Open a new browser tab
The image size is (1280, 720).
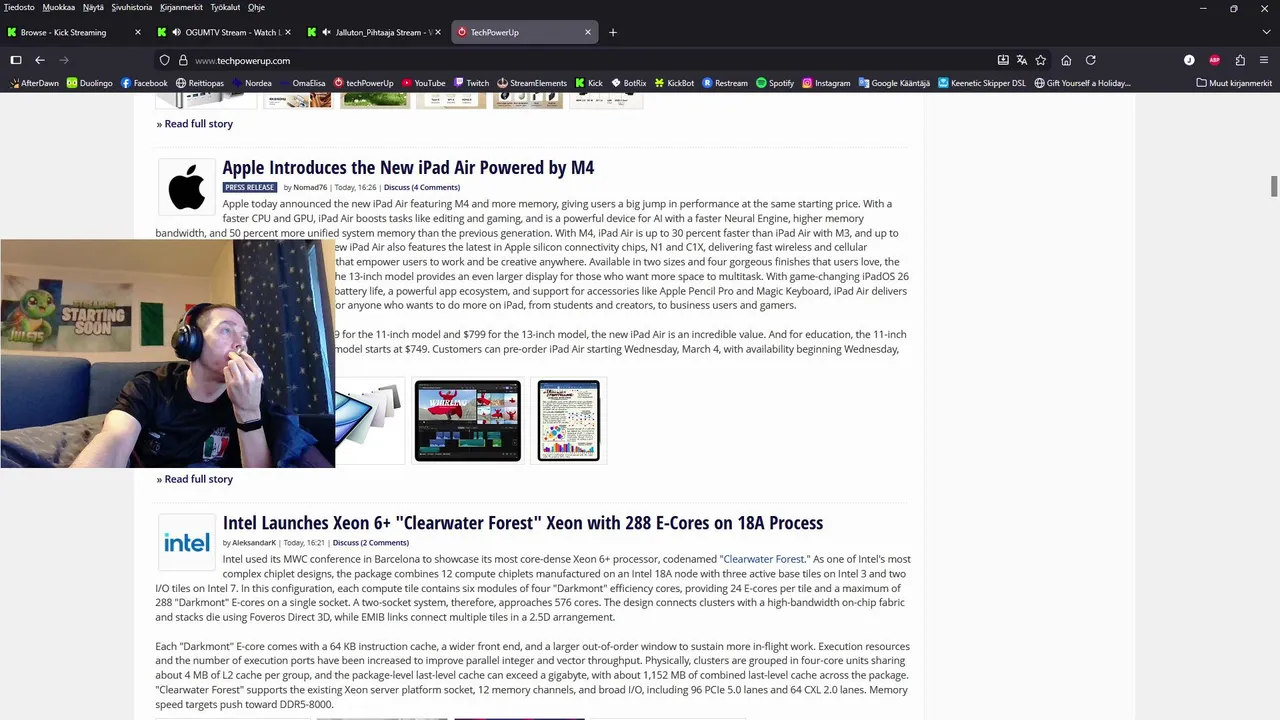(613, 32)
